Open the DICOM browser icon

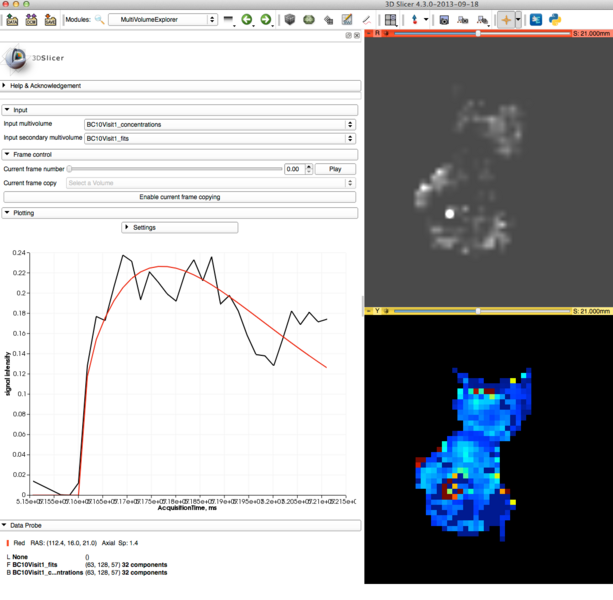coord(31,20)
